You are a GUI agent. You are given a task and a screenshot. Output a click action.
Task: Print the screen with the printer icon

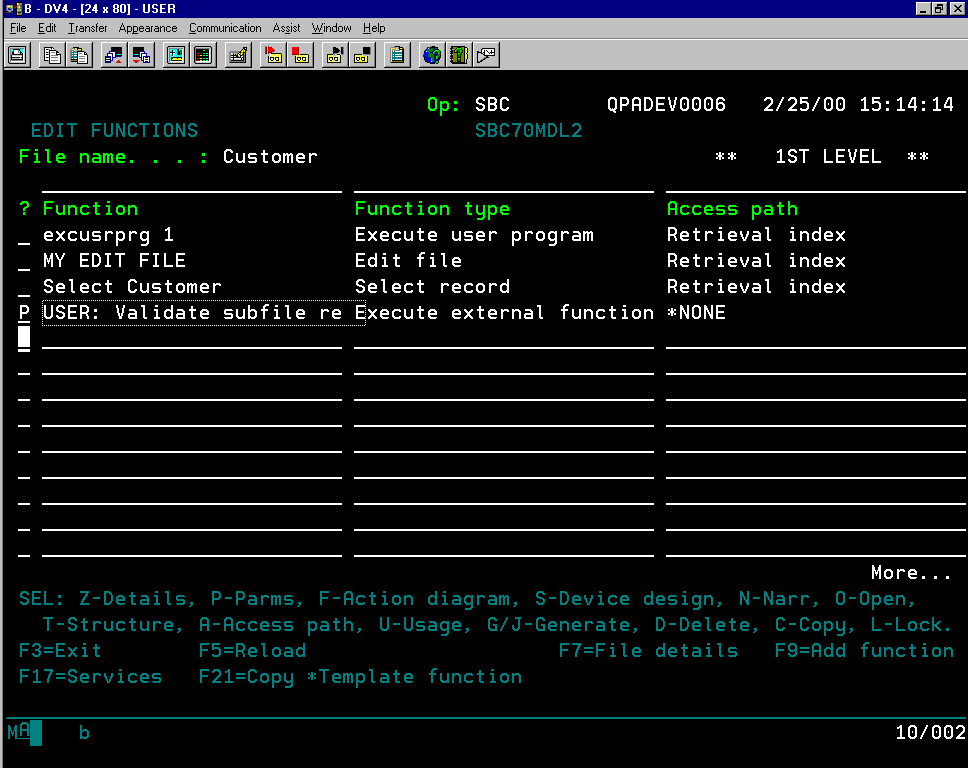(x=17, y=55)
